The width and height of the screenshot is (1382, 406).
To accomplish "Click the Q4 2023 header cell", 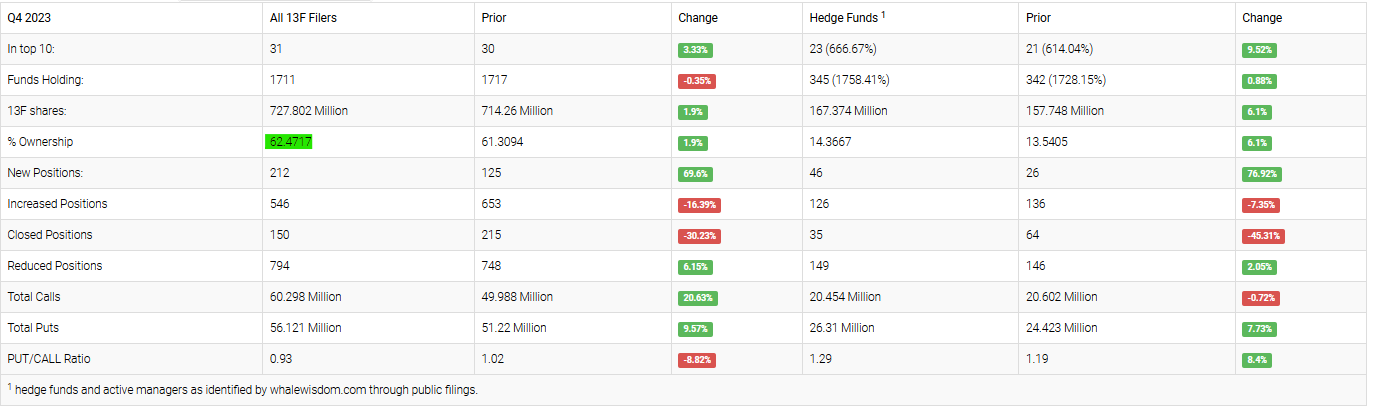I will 29,18.
